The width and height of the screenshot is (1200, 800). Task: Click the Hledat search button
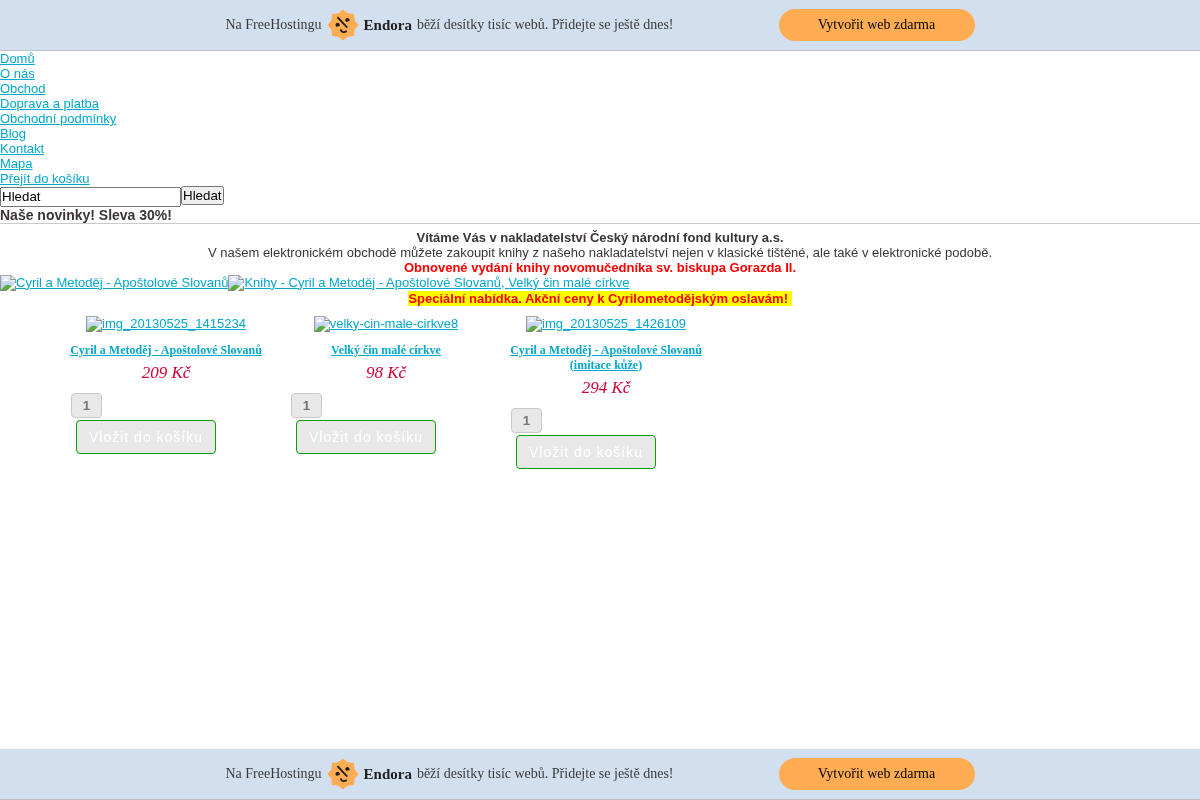coord(202,196)
